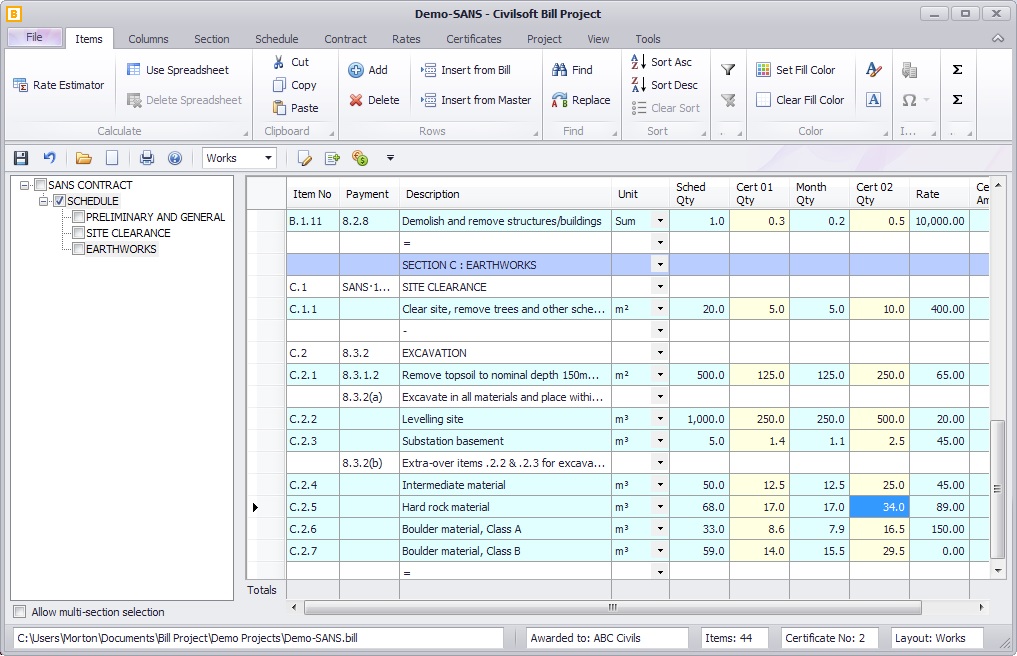Click the upper Sigma sum icon
Image resolution: width=1017 pixels, height=656 pixels.
tap(957, 69)
